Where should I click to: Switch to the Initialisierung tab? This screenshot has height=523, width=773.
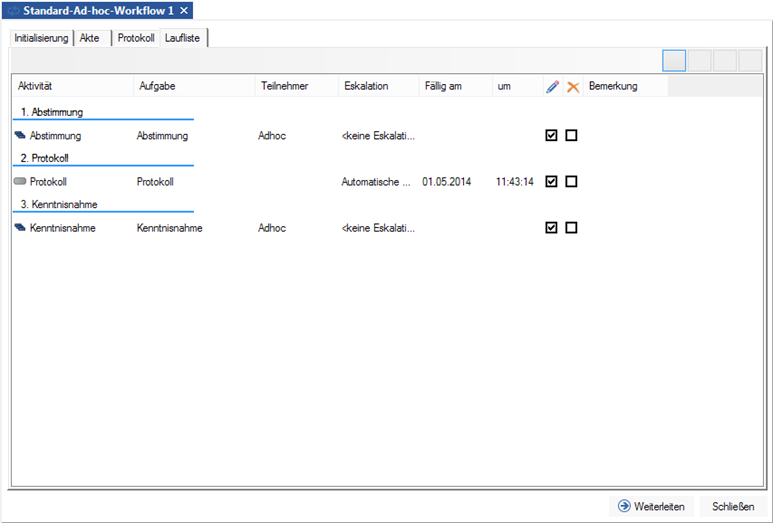[x=41, y=38]
